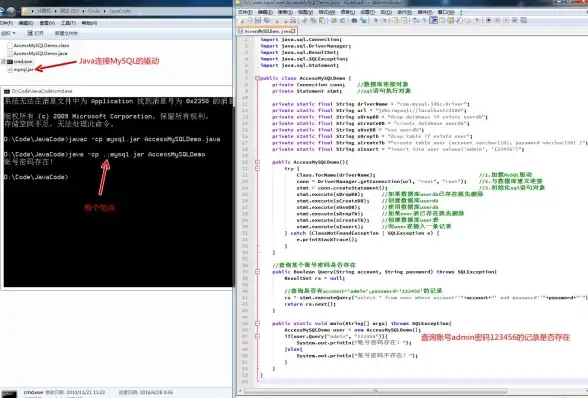Collapse the try block fold marker
The height and width of the screenshot is (398, 588).
coord(257,169)
